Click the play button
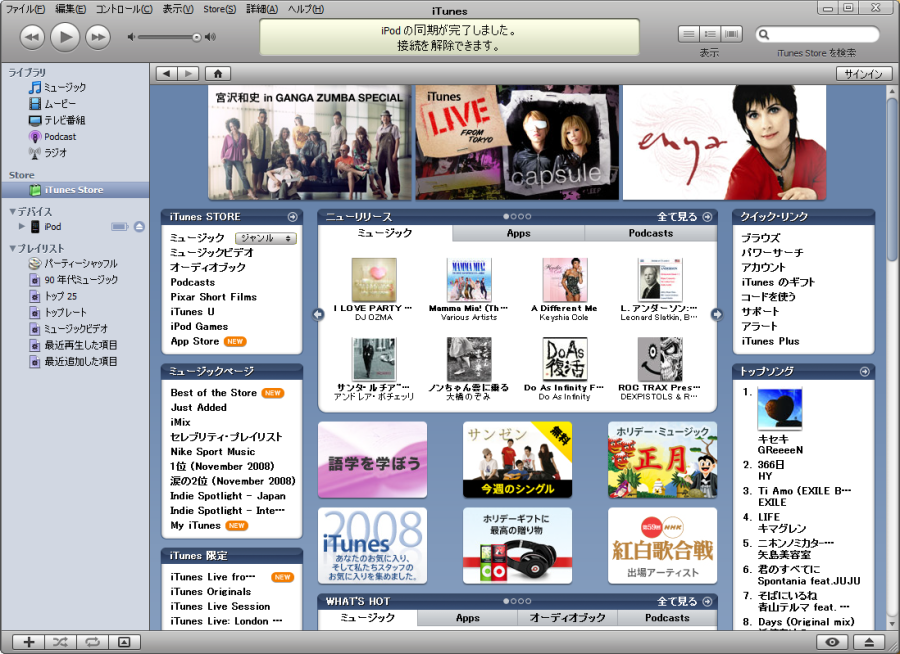Screen dimensions: 900x654 click(65, 37)
